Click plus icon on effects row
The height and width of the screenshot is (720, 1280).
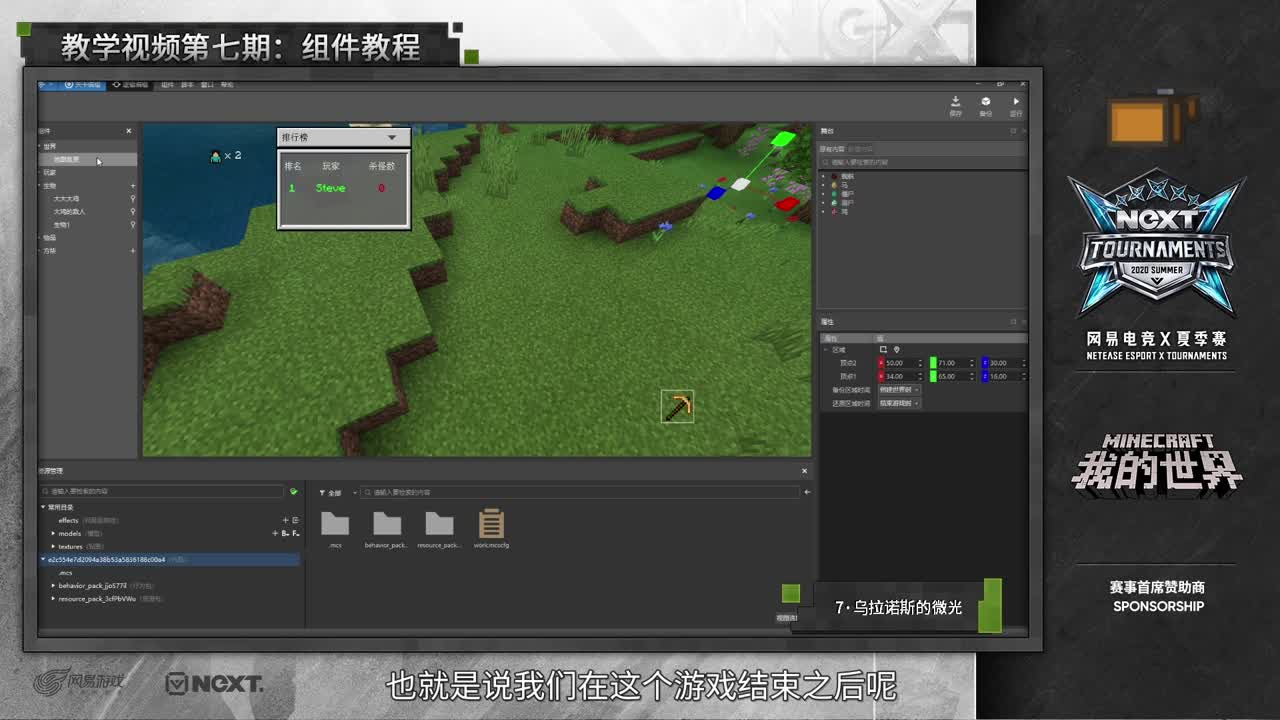pos(285,520)
